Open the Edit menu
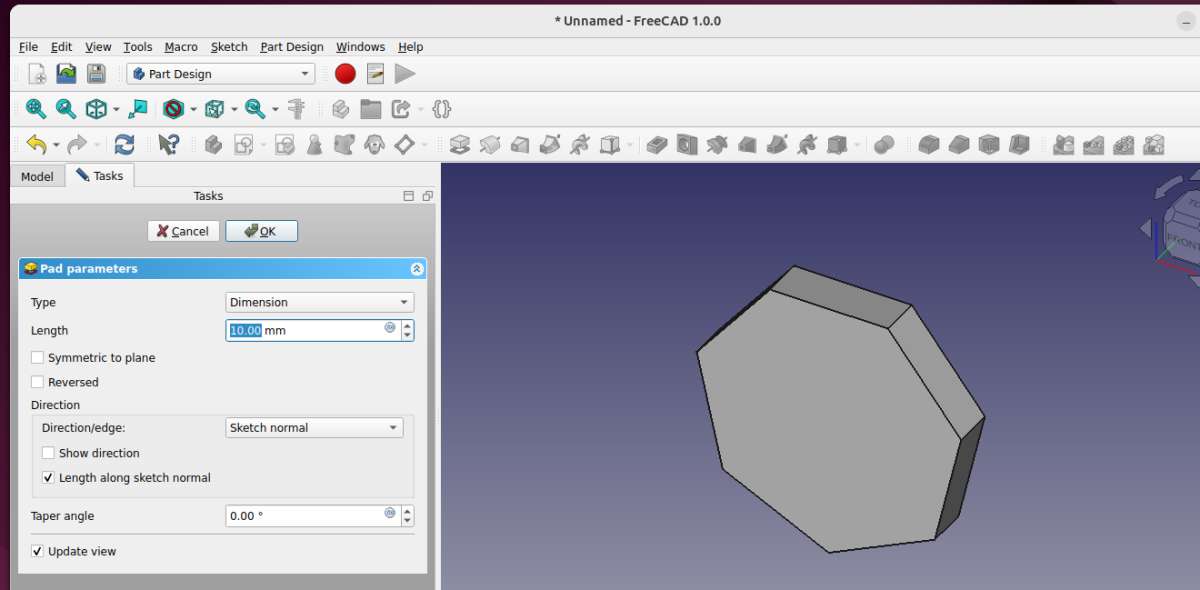The height and width of the screenshot is (590, 1200). (61, 47)
